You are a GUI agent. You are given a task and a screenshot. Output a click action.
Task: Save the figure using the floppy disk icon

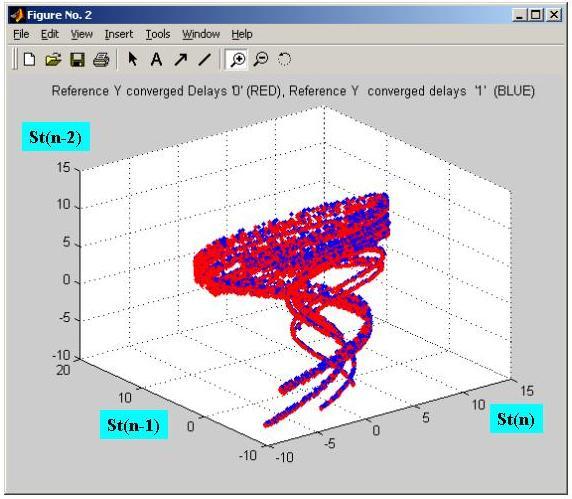pyautogui.click(x=77, y=59)
